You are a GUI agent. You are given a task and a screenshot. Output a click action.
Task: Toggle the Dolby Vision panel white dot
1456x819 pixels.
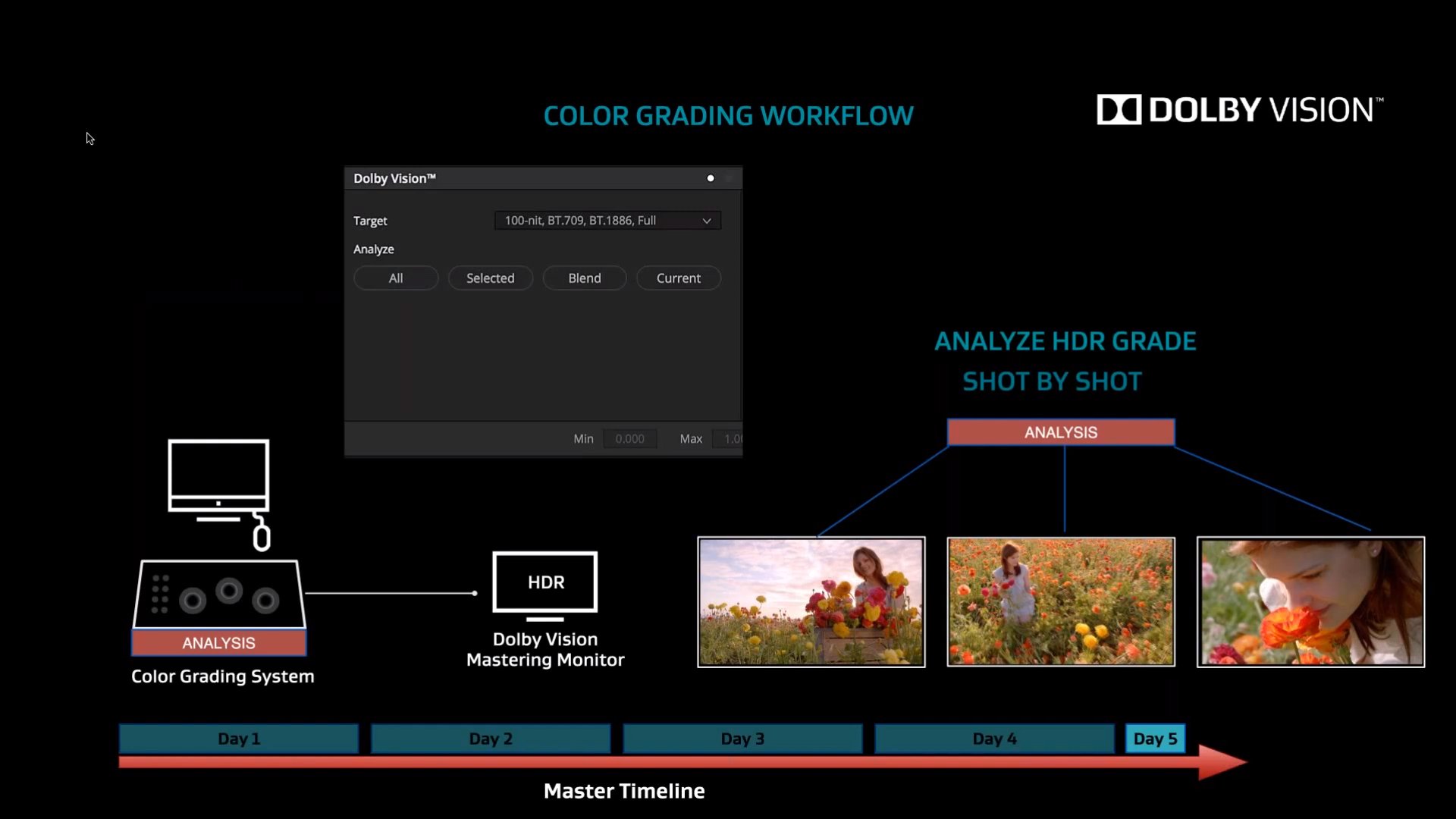[x=711, y=178]
